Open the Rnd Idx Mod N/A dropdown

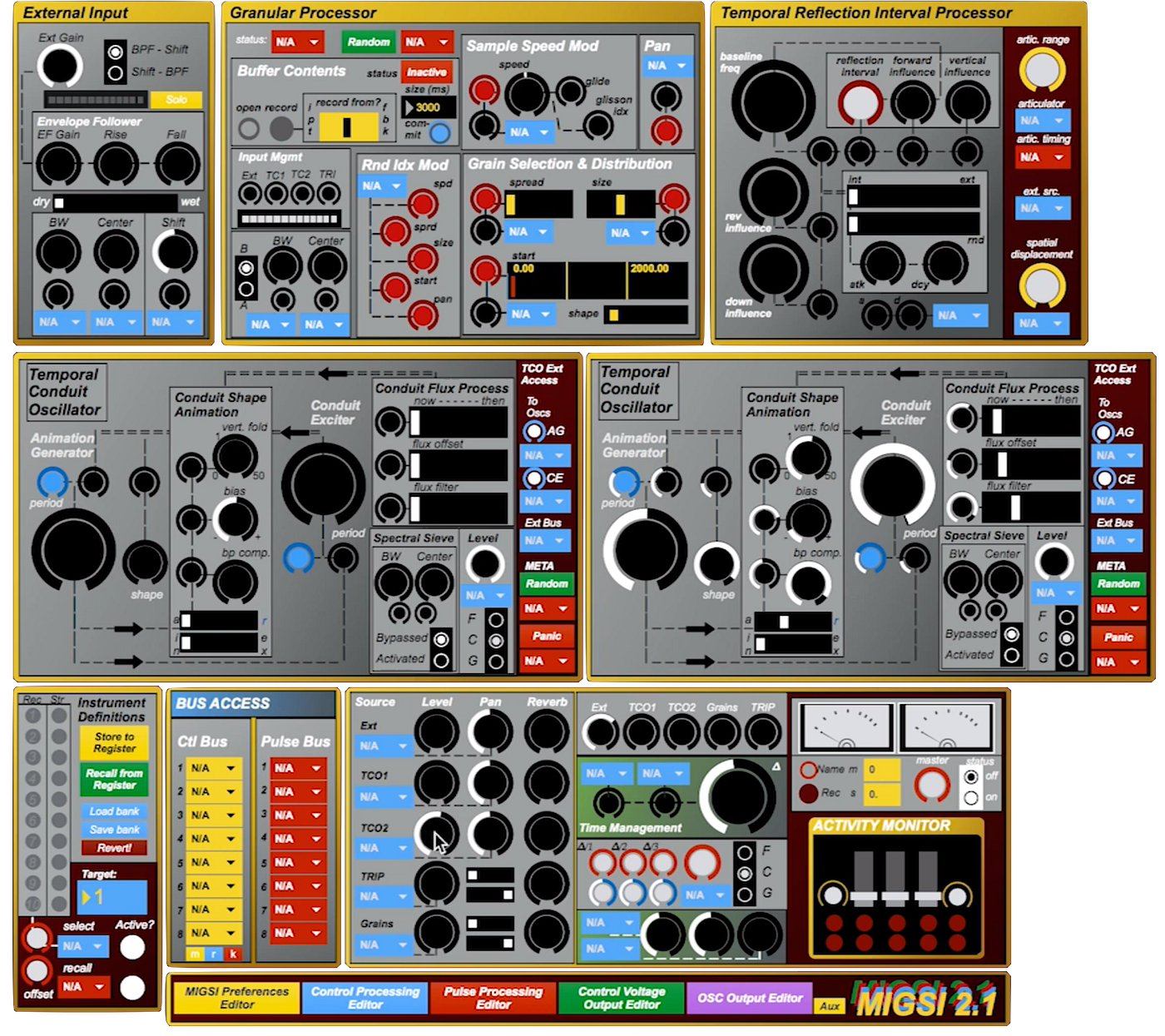click(383, 186)
